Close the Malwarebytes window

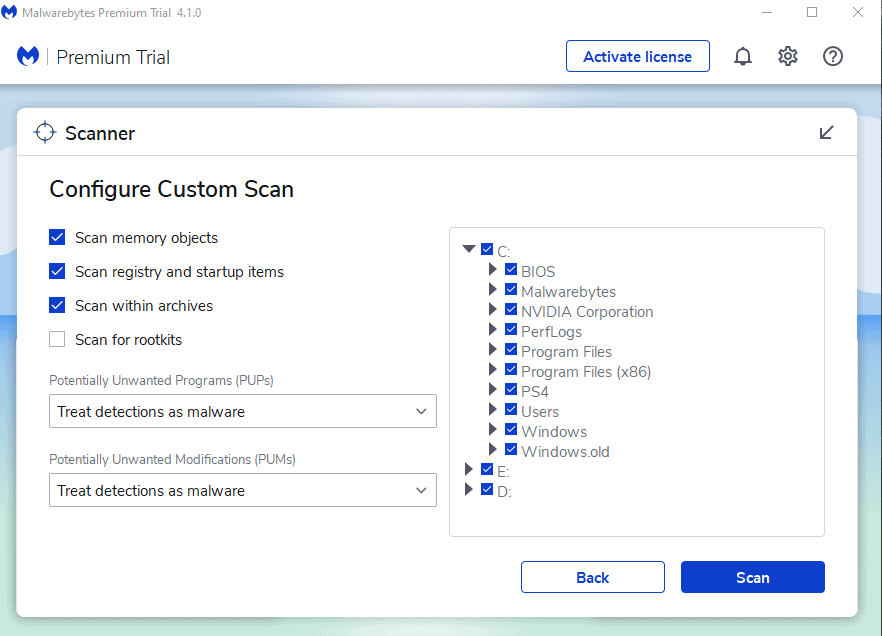pyautogui.click(x=858, y=12)
